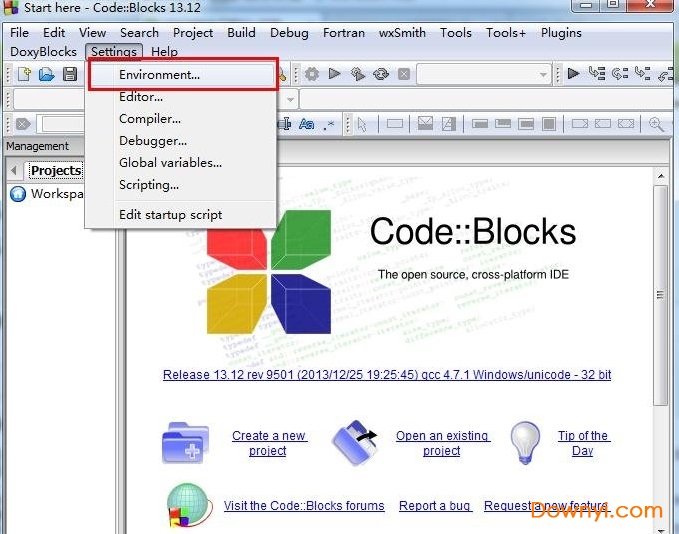Screen dimensions: 679x534
Task: Open the View menu
Action: 92,33
